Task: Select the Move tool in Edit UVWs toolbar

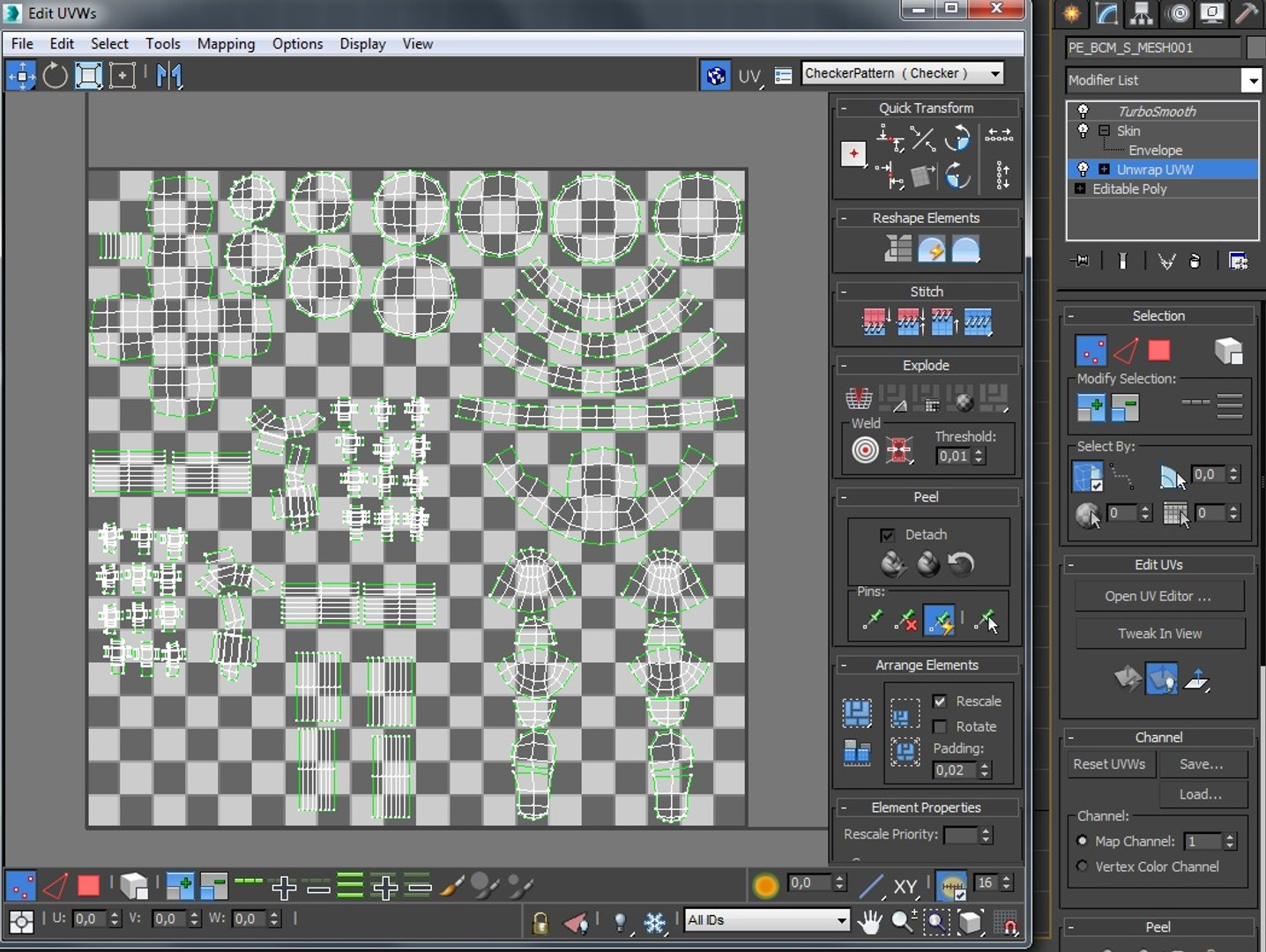Action: (21, 76)
